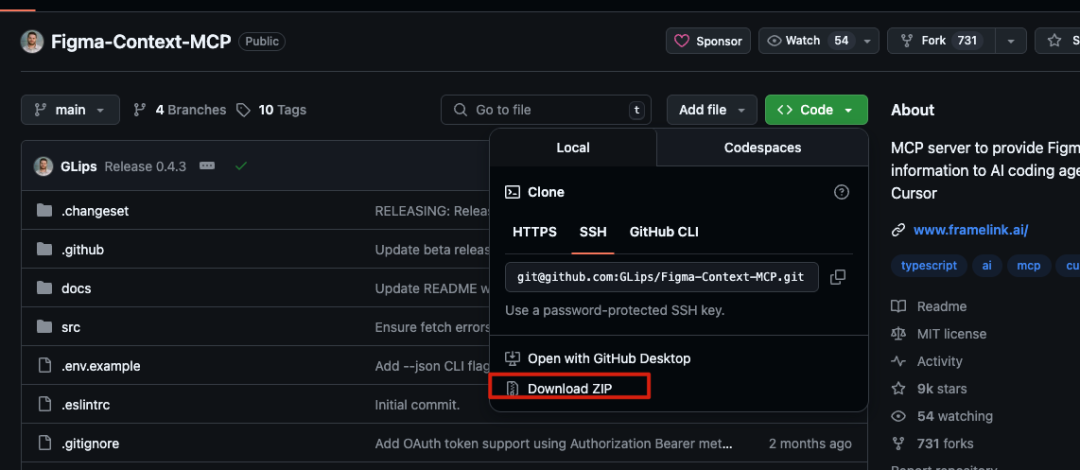This screenshot has width=1080, height=470.
Task: Expand the Fork options dropdown arrow
Action: click(1011, 41)
